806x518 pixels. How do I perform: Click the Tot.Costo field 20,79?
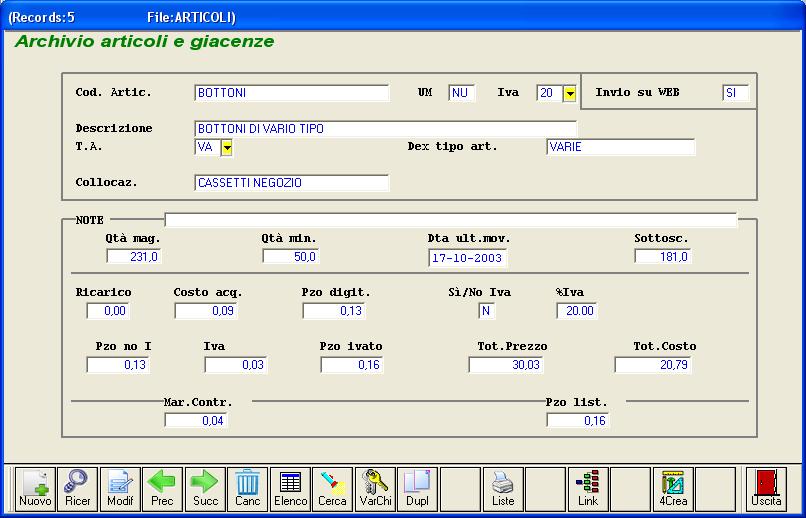pos(653,365)
